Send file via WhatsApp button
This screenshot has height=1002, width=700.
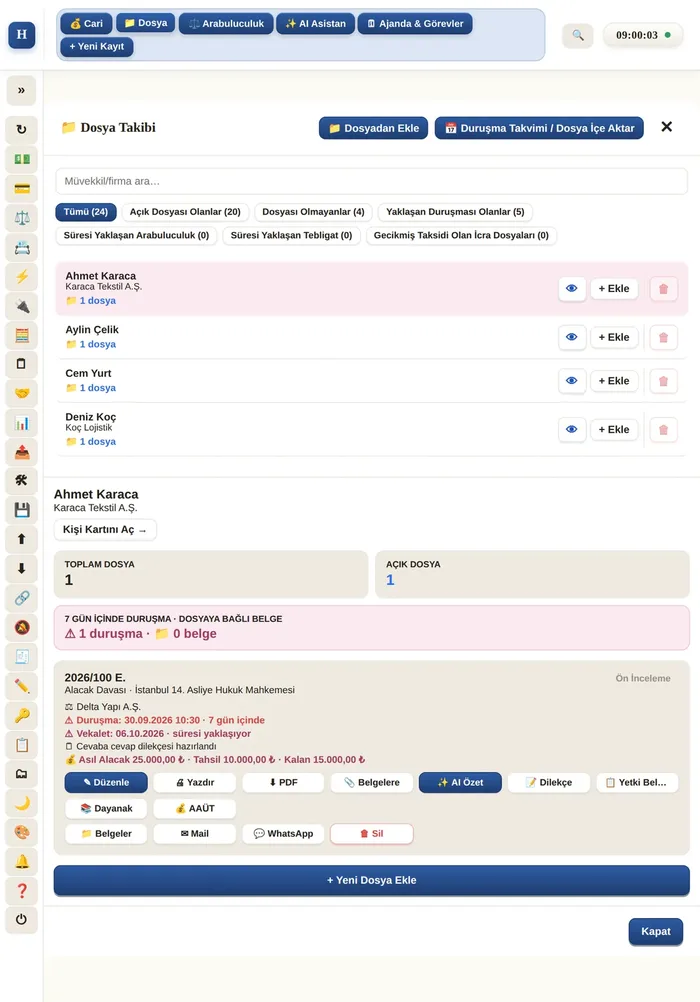coord(283,834)
